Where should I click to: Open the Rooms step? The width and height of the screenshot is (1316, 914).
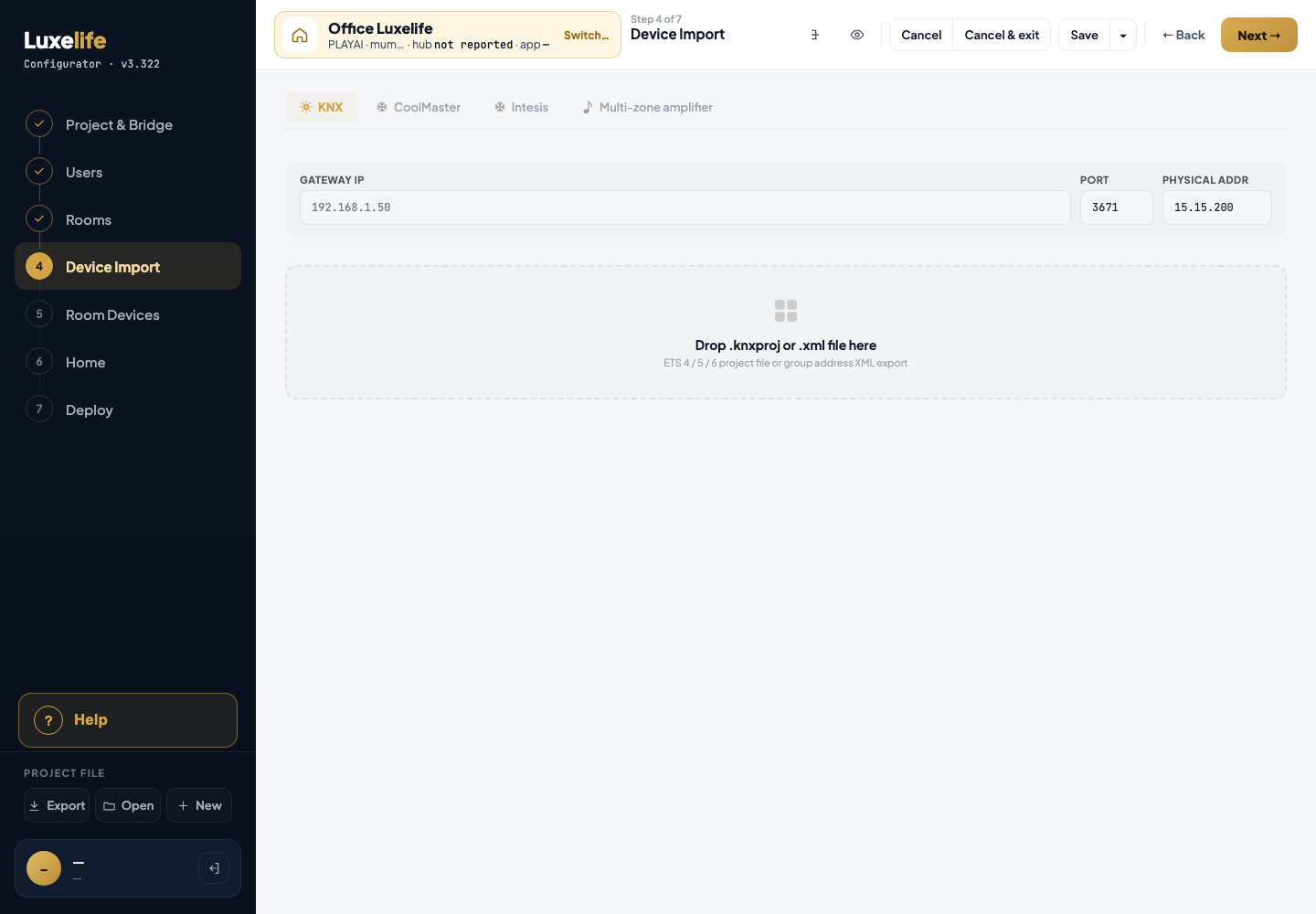[128, 219]
